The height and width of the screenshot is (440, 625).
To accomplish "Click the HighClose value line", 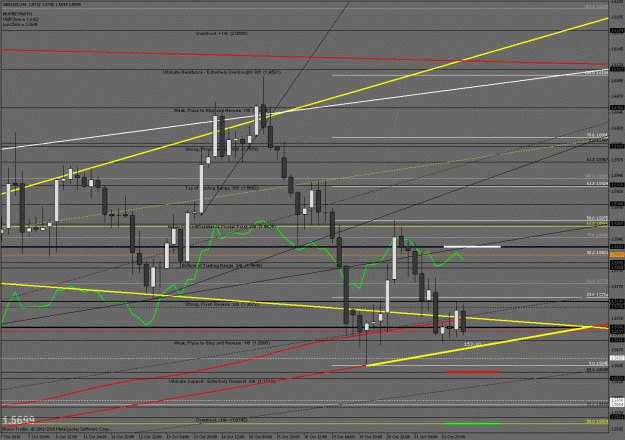I will click(x=21, y=19).
